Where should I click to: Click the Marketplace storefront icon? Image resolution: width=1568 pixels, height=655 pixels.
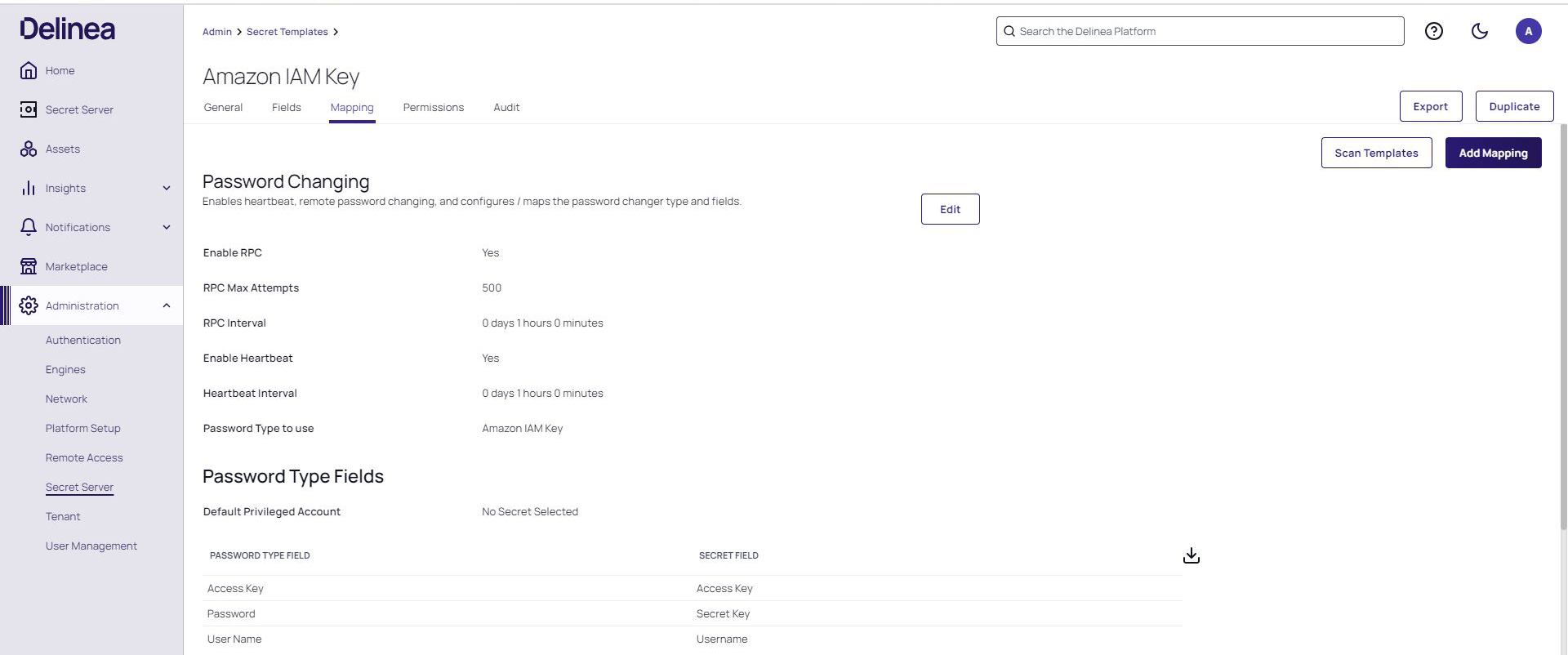[29, 266]
